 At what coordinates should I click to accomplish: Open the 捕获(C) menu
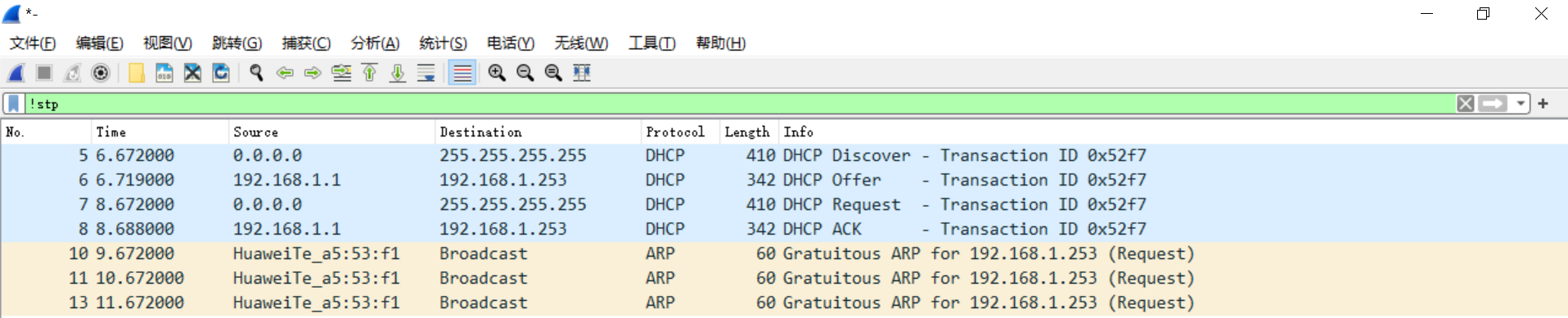coord(306,43)
